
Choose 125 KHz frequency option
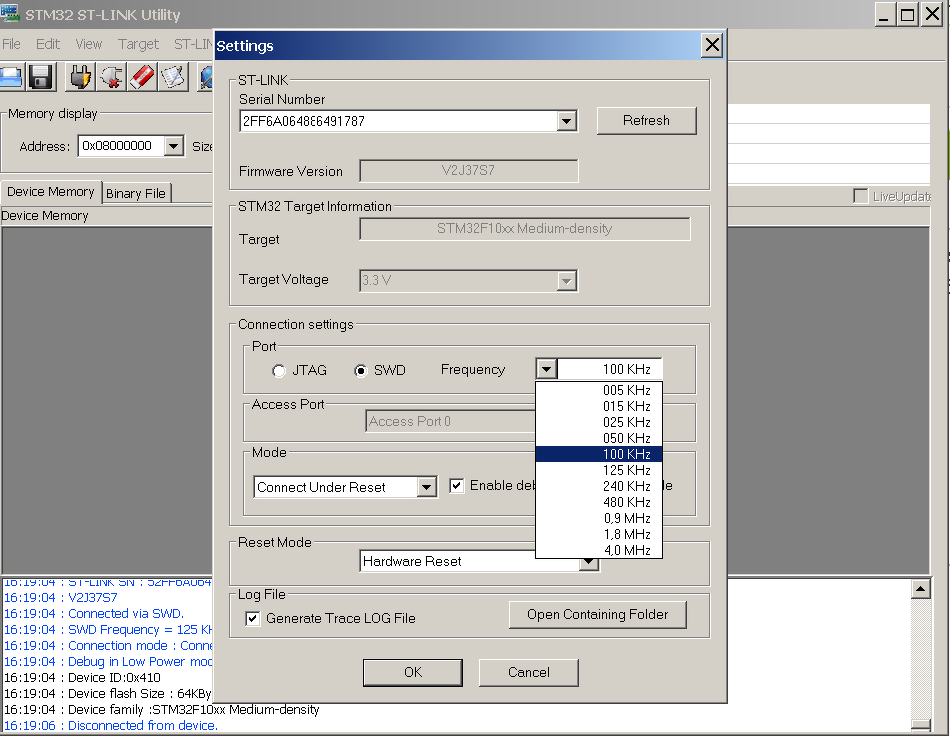(599, 470)
